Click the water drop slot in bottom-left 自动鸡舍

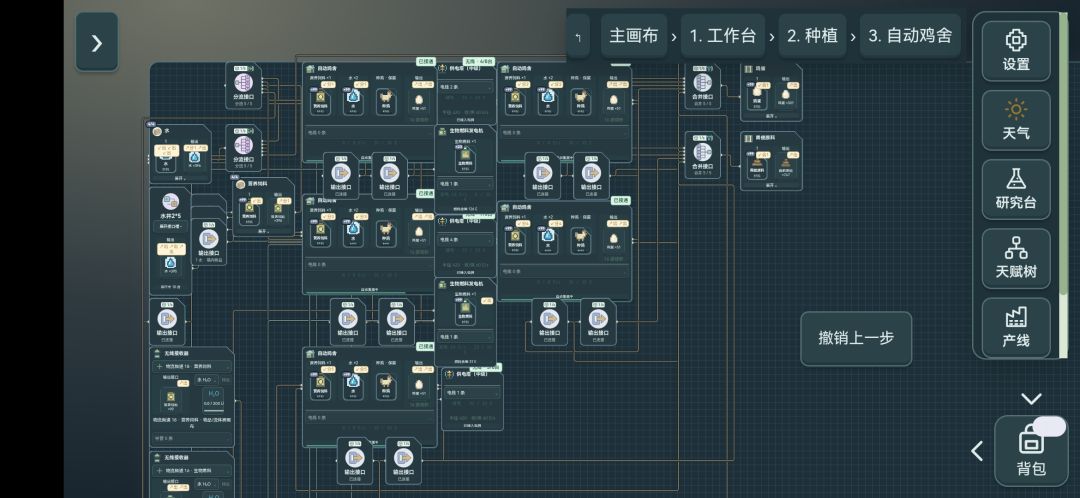click(x=353, y=386)
